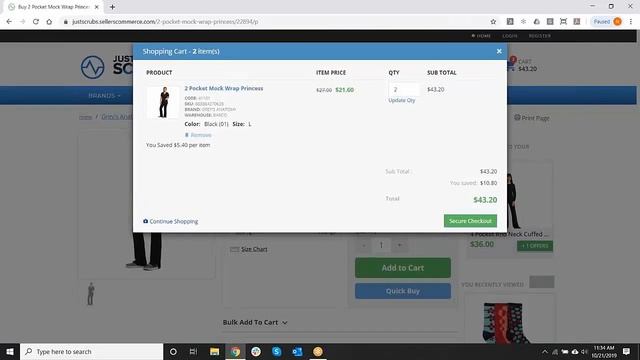
Task: Open the 2 Pocket Mock Wrap Princess link
Action: coord(224,88)
